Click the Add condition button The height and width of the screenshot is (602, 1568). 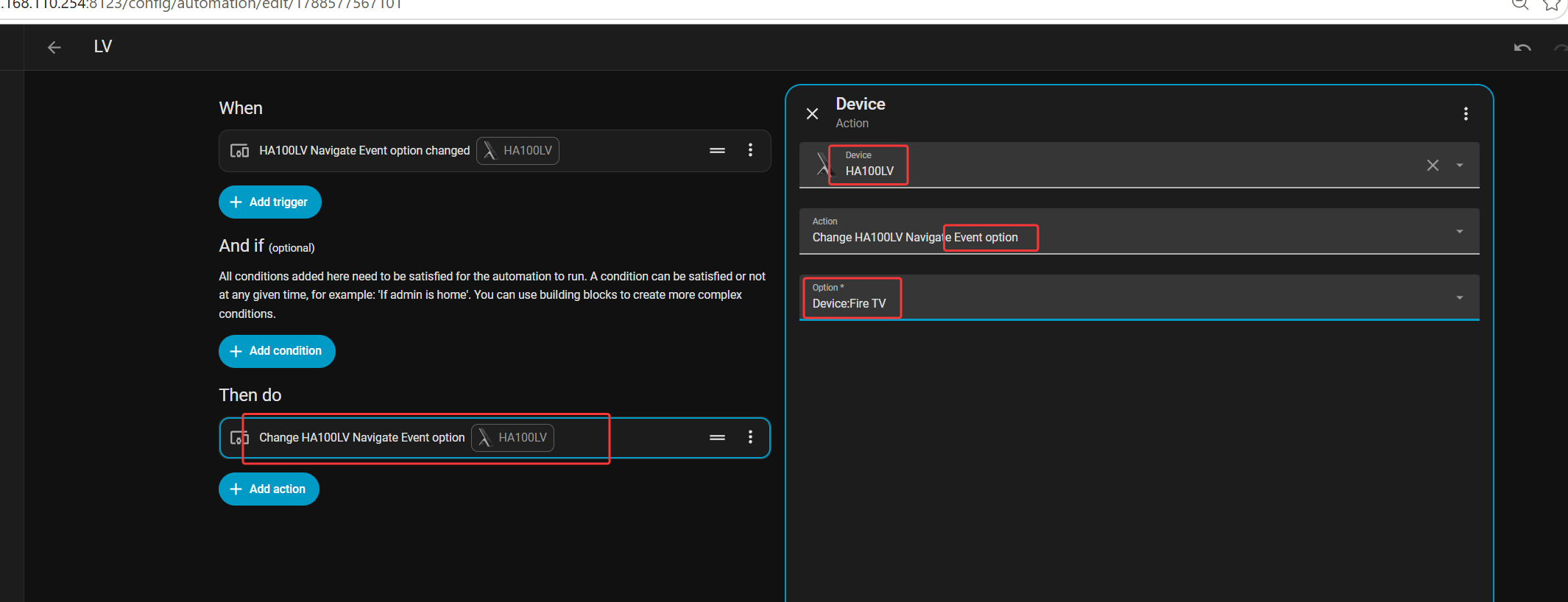tap(277, 351)
